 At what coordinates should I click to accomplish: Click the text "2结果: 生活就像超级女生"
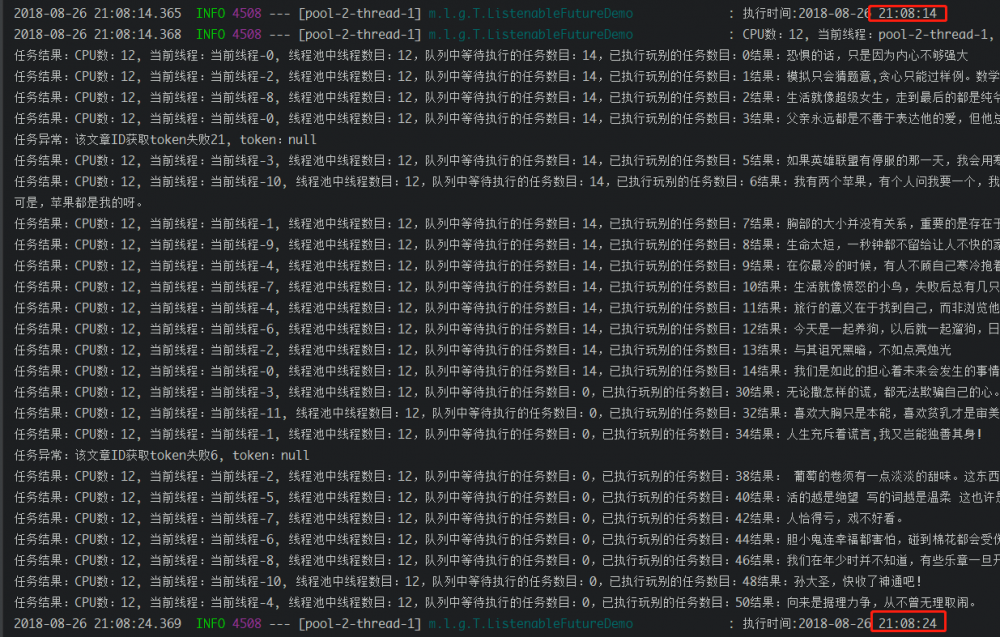(813, 98)
